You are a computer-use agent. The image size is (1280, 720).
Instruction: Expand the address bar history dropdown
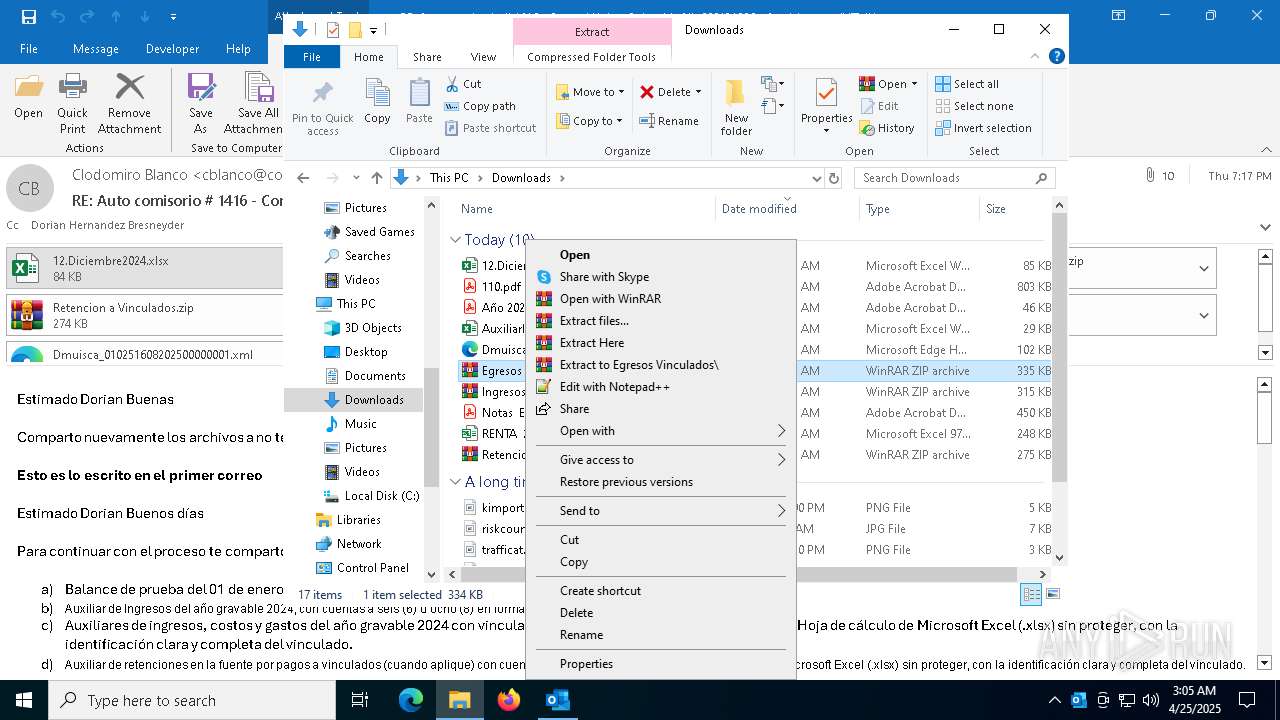[817, 178]
